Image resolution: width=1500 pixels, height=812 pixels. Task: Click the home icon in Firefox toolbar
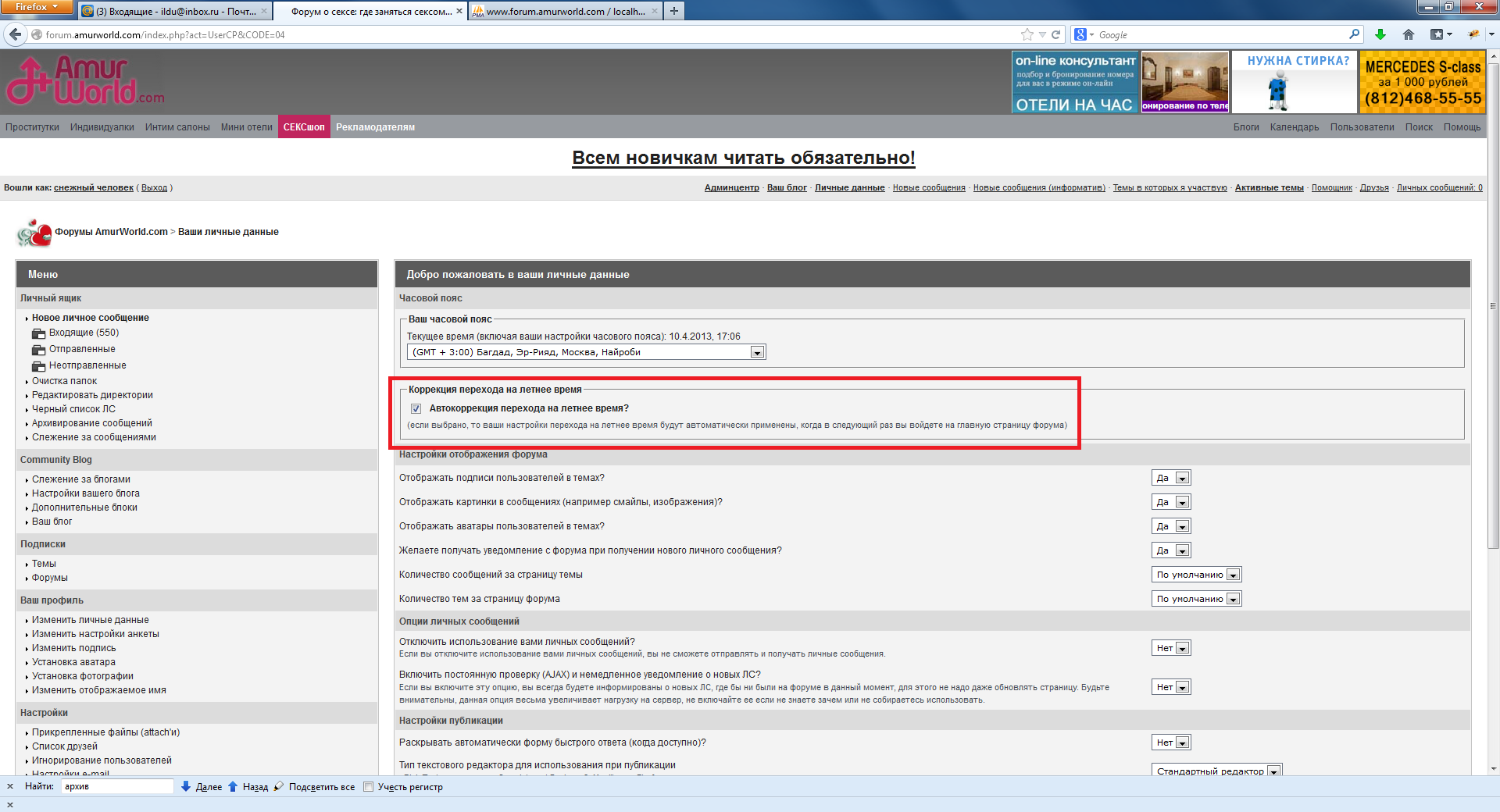[1408, 34]
